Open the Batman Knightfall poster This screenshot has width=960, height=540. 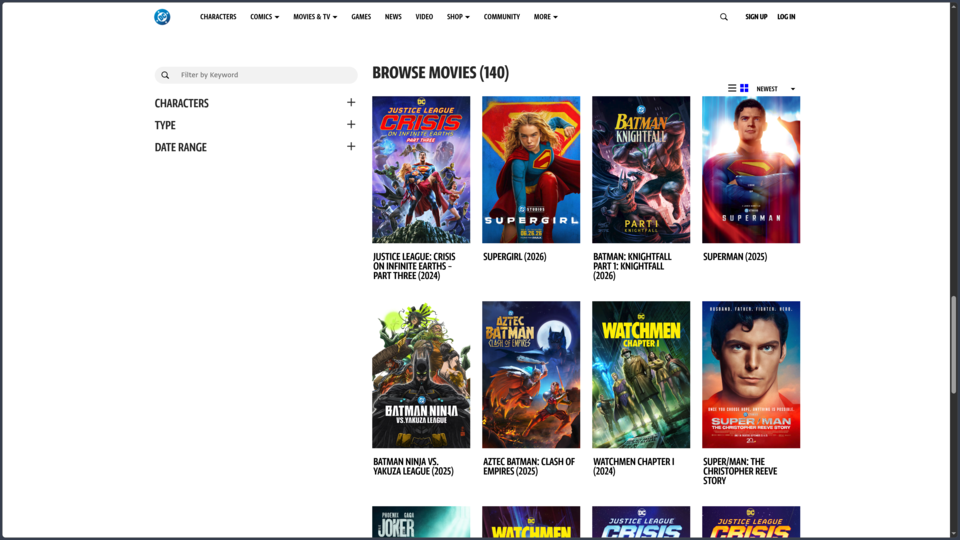click(x=641, y=170)
